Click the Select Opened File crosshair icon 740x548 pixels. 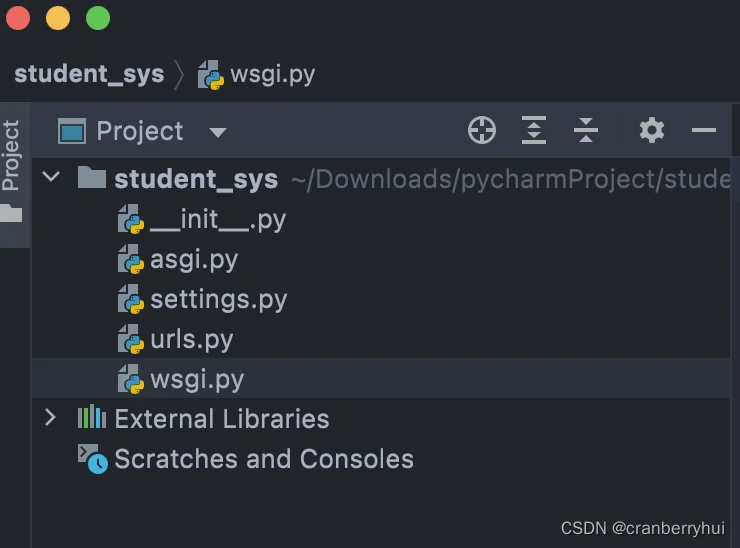482,130
